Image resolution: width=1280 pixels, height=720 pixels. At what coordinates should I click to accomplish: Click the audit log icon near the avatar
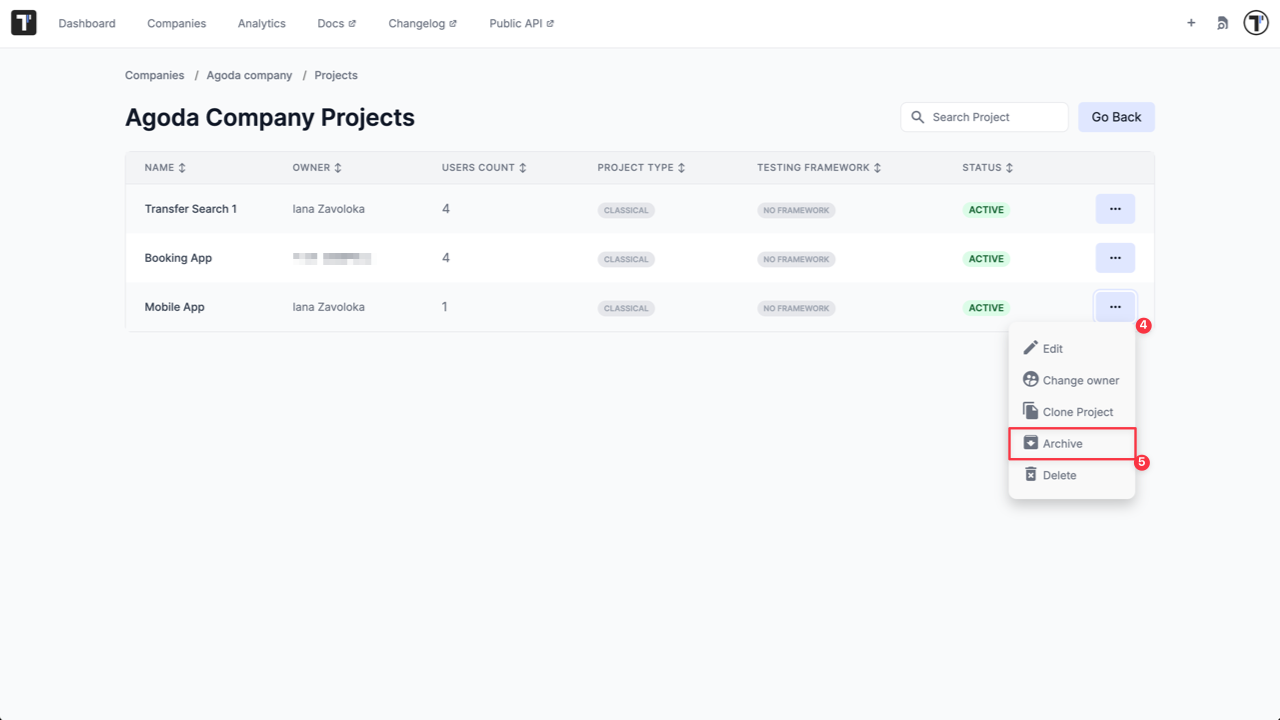(1222, 22)
